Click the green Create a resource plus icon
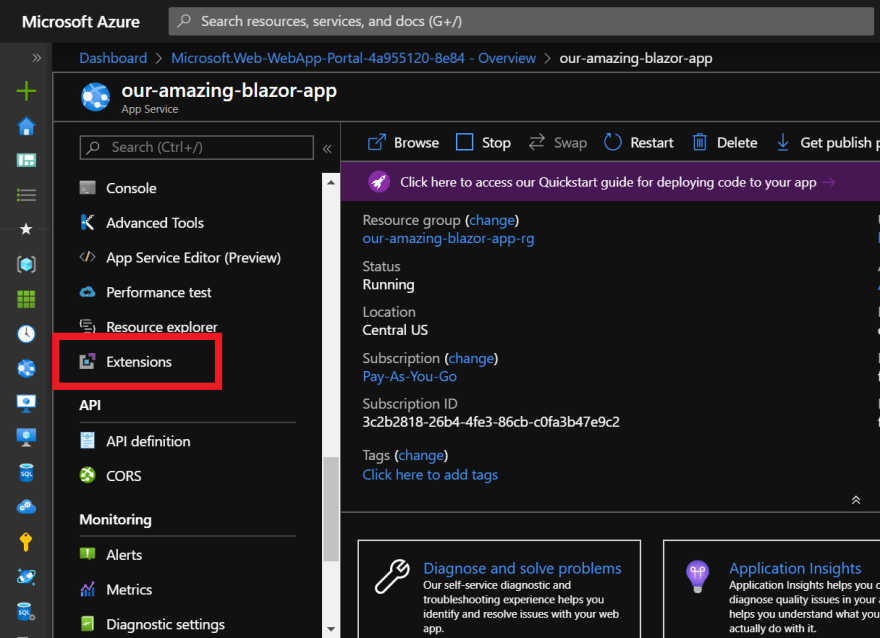 click(26, 91)
